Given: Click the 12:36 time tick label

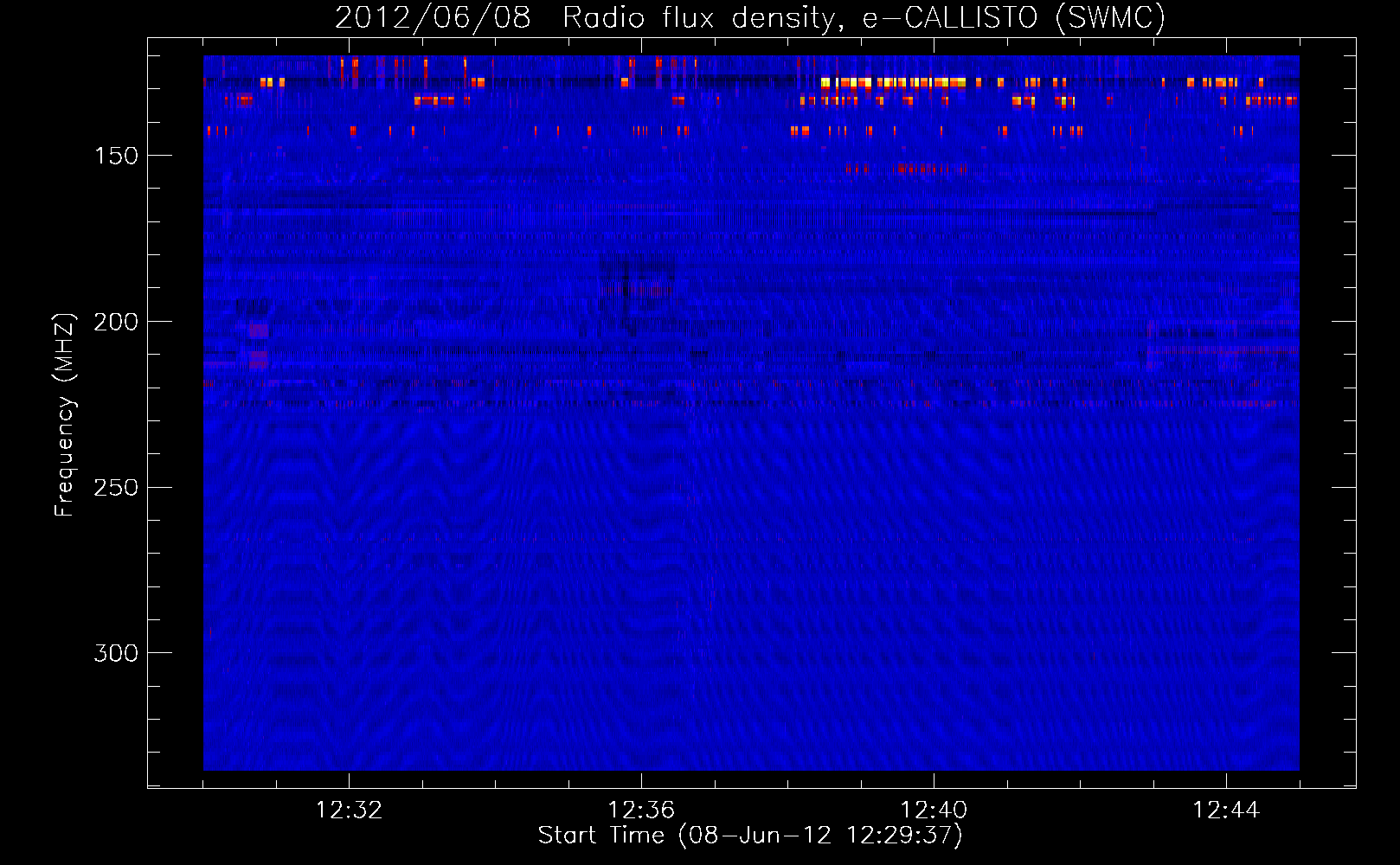Looking at the screenshot, I should click(x=641, y=811).
